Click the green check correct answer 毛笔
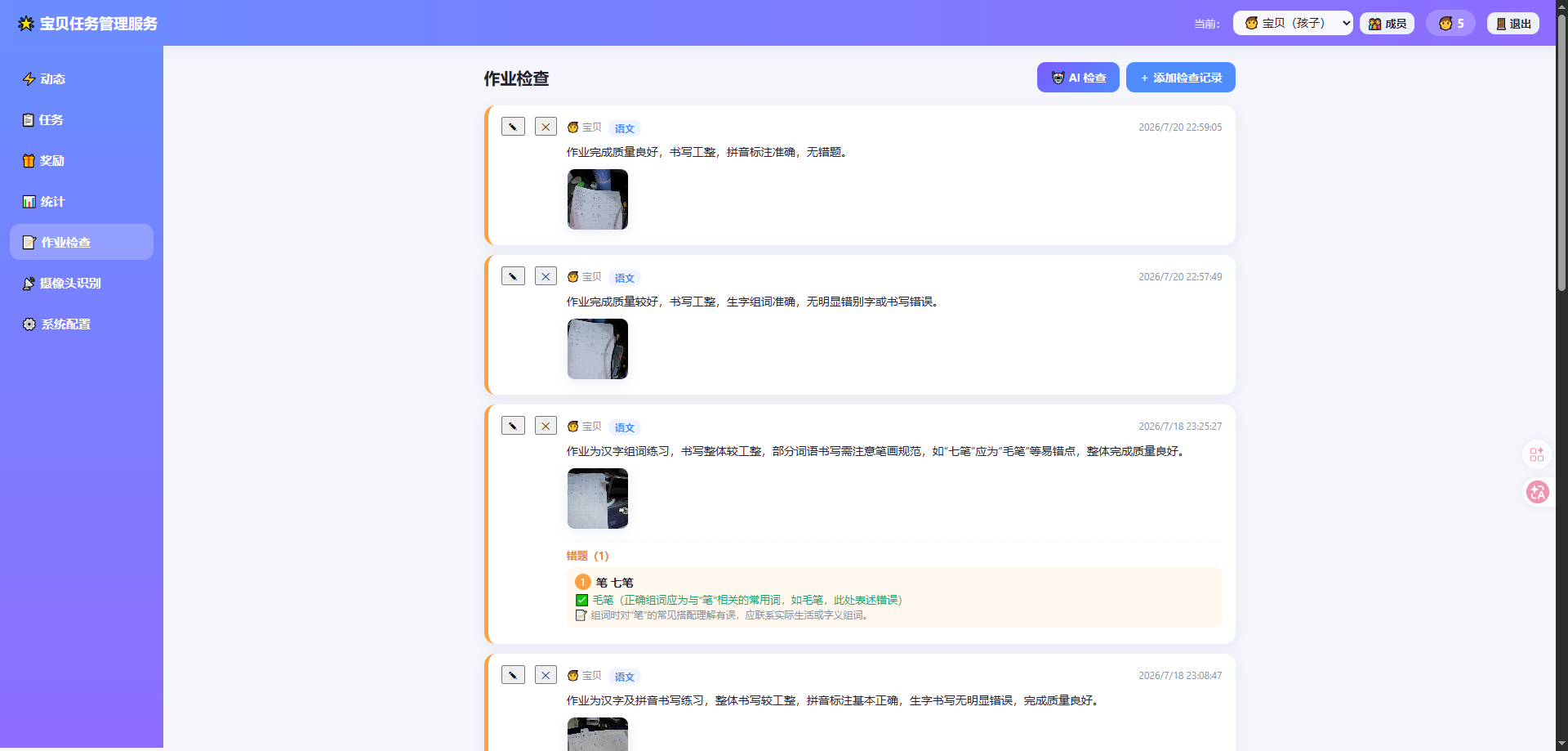Viewport: 1568px width, 751px height. point(740,600)
